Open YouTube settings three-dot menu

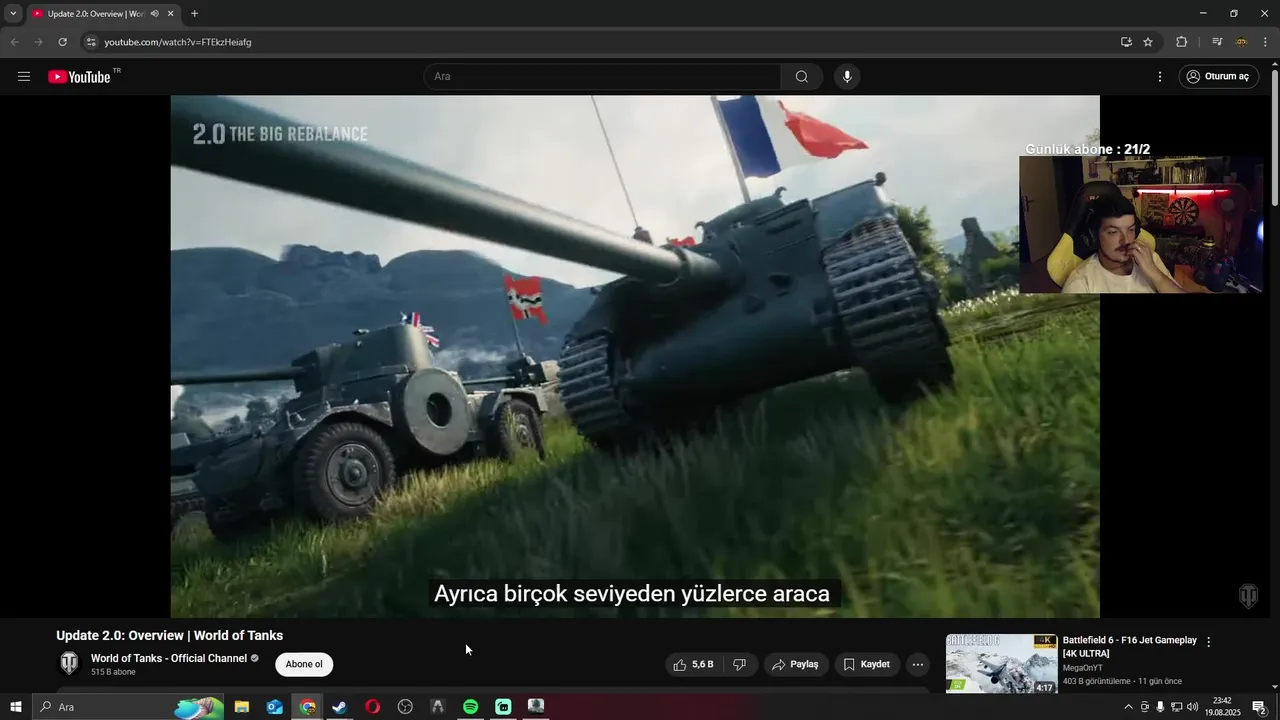click(1160, 77)
